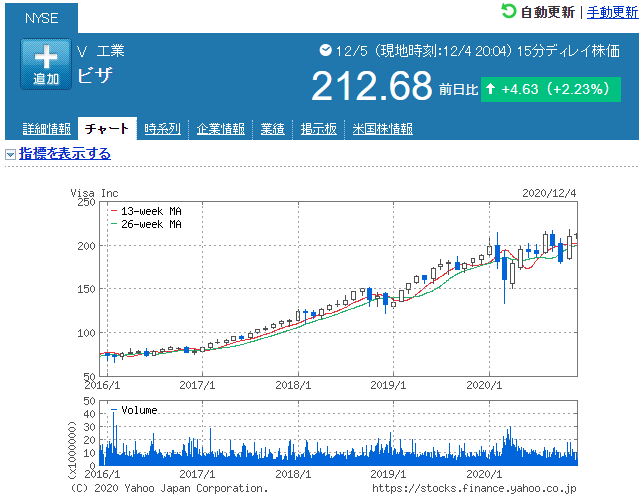This screenshot has width=643, height=501.
Task: Select 自動更新 auto refresh text
Action: [x=547, y=12]
